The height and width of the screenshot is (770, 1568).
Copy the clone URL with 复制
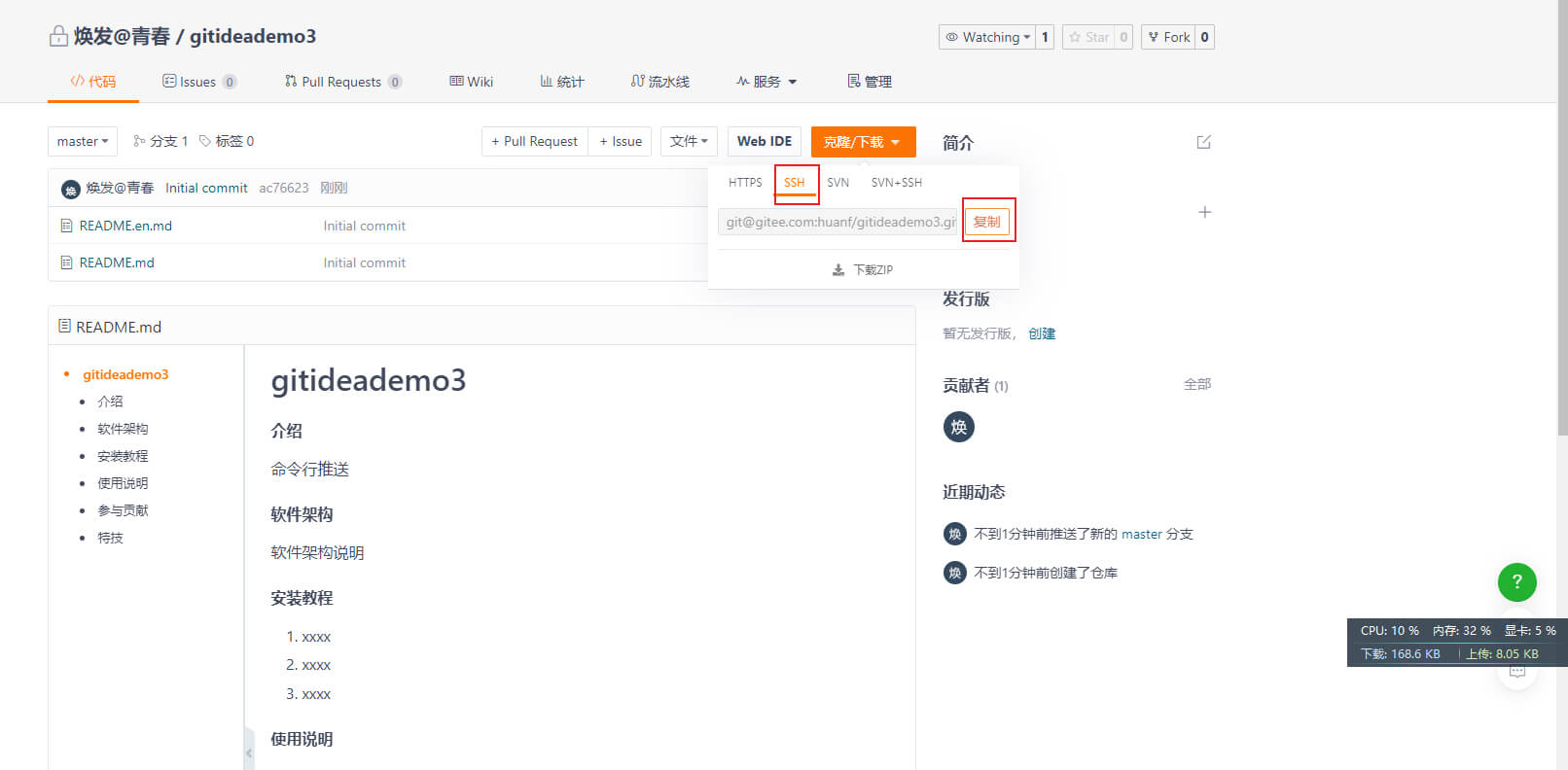coord(987,222)
